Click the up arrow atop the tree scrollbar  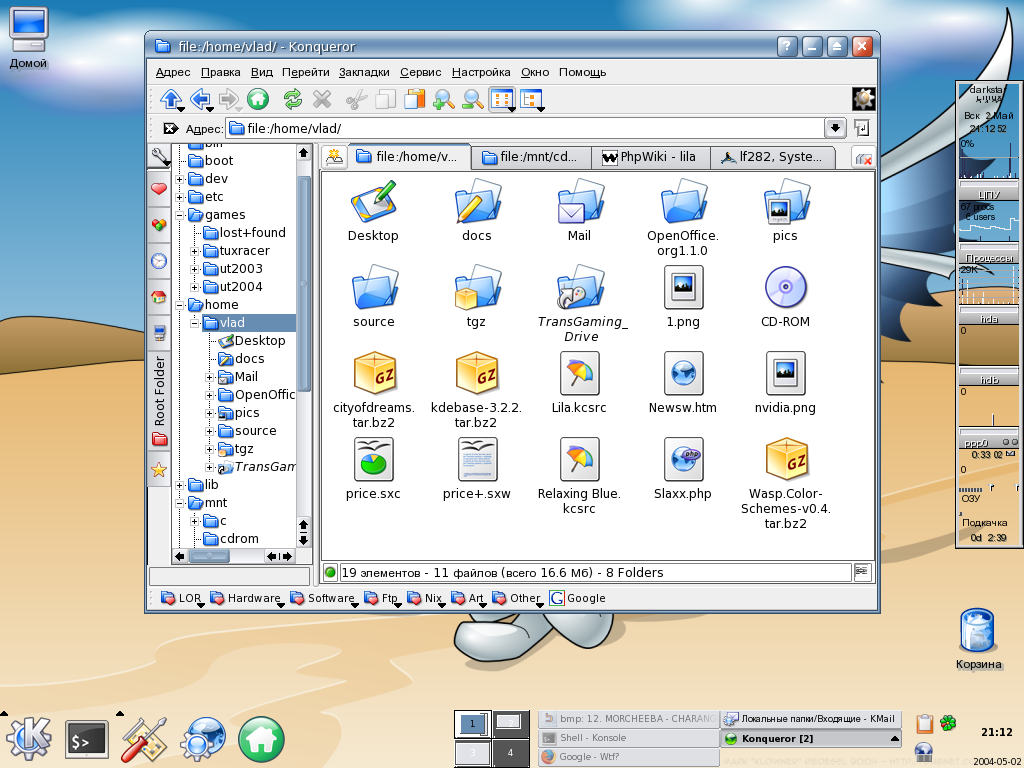coord(304,153)
